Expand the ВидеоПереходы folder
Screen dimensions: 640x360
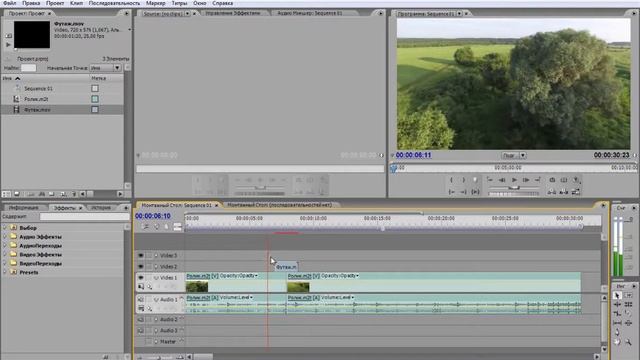point(5,263)
